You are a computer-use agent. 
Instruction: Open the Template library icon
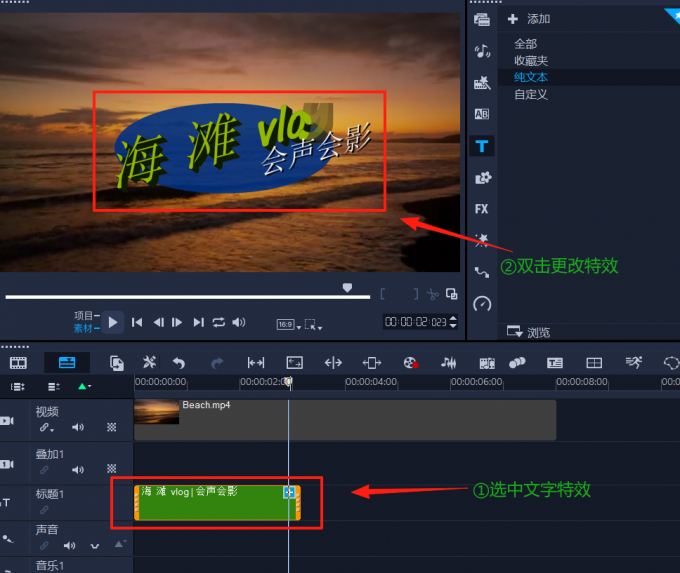[482, 82]
